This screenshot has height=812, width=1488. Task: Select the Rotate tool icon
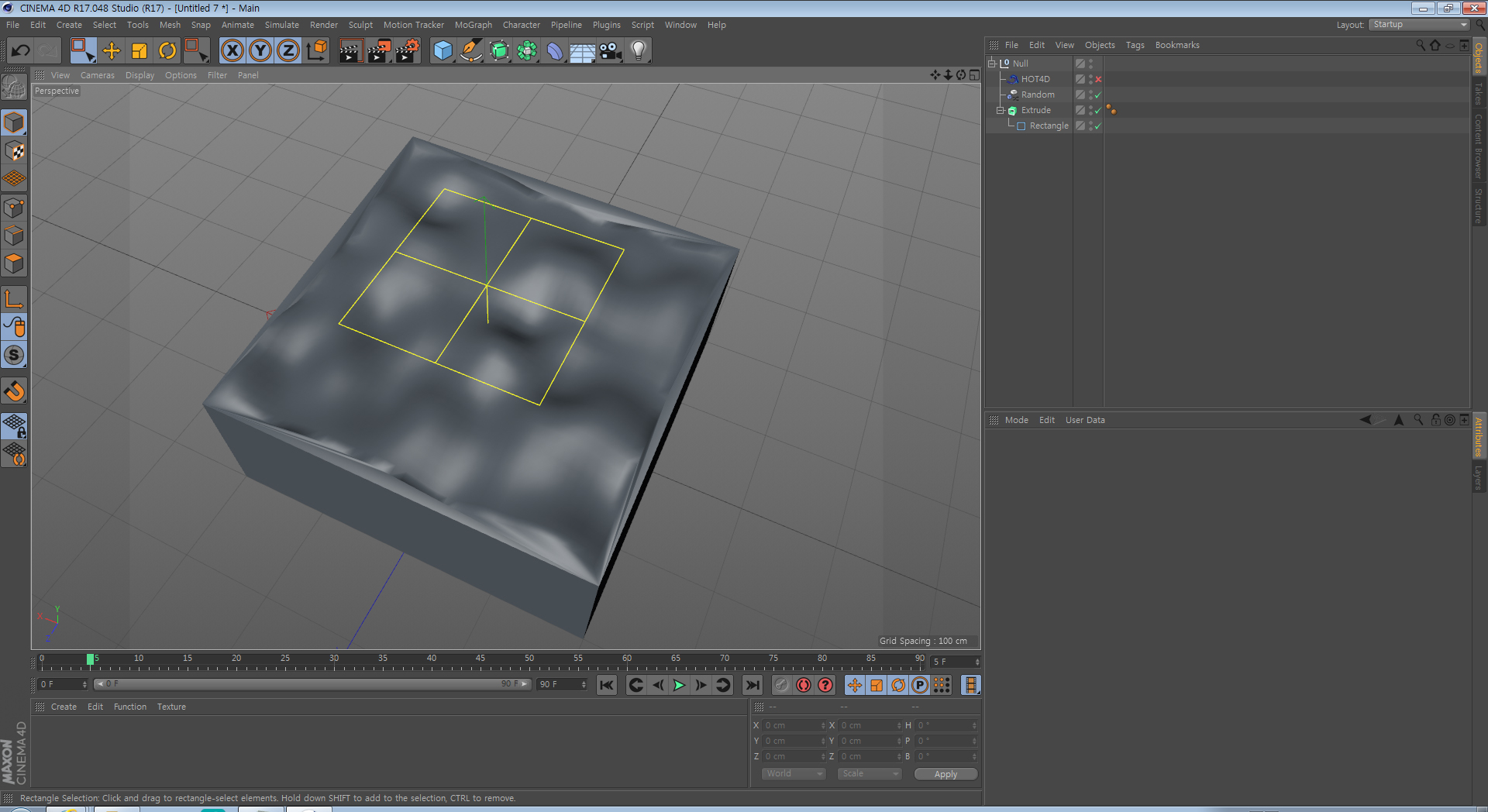click(167, 51)
